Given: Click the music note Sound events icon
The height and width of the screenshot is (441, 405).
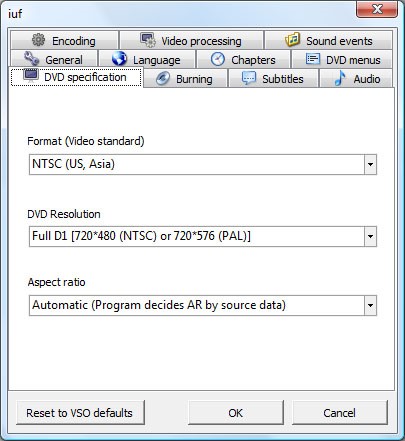Looking at the screenshot, I should [293, 40].
